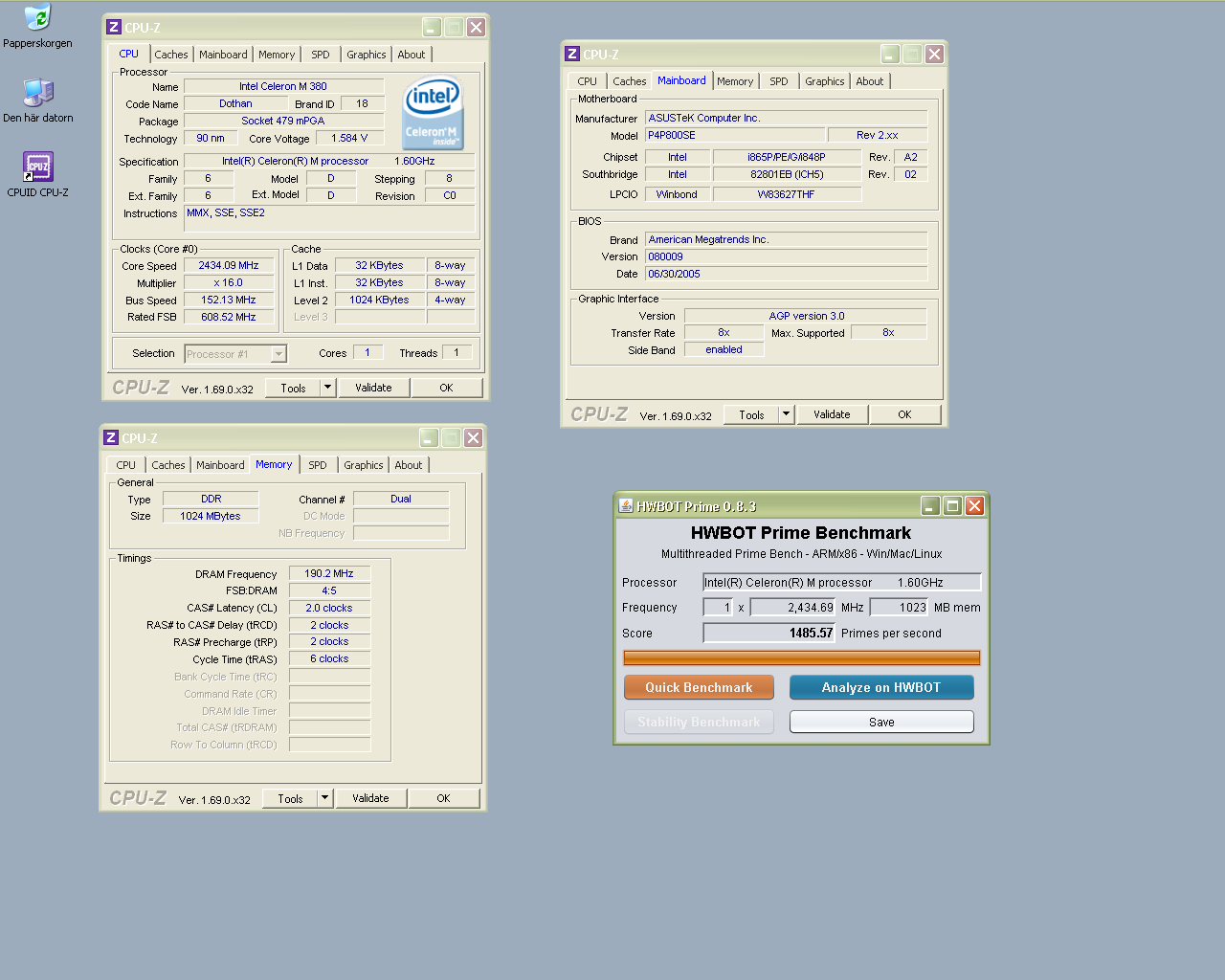The image size is (1225, 980).
Task: Click Validate in the Mainboard window
Action: tap(832, 414)
